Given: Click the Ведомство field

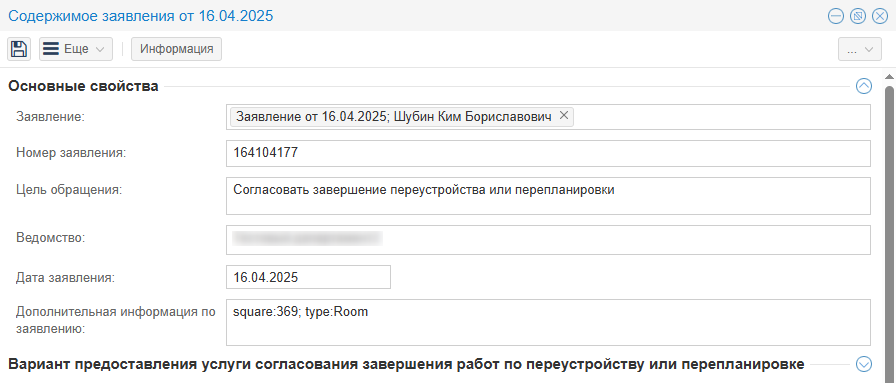Looking at the screenshot, I should click(548, 240).
